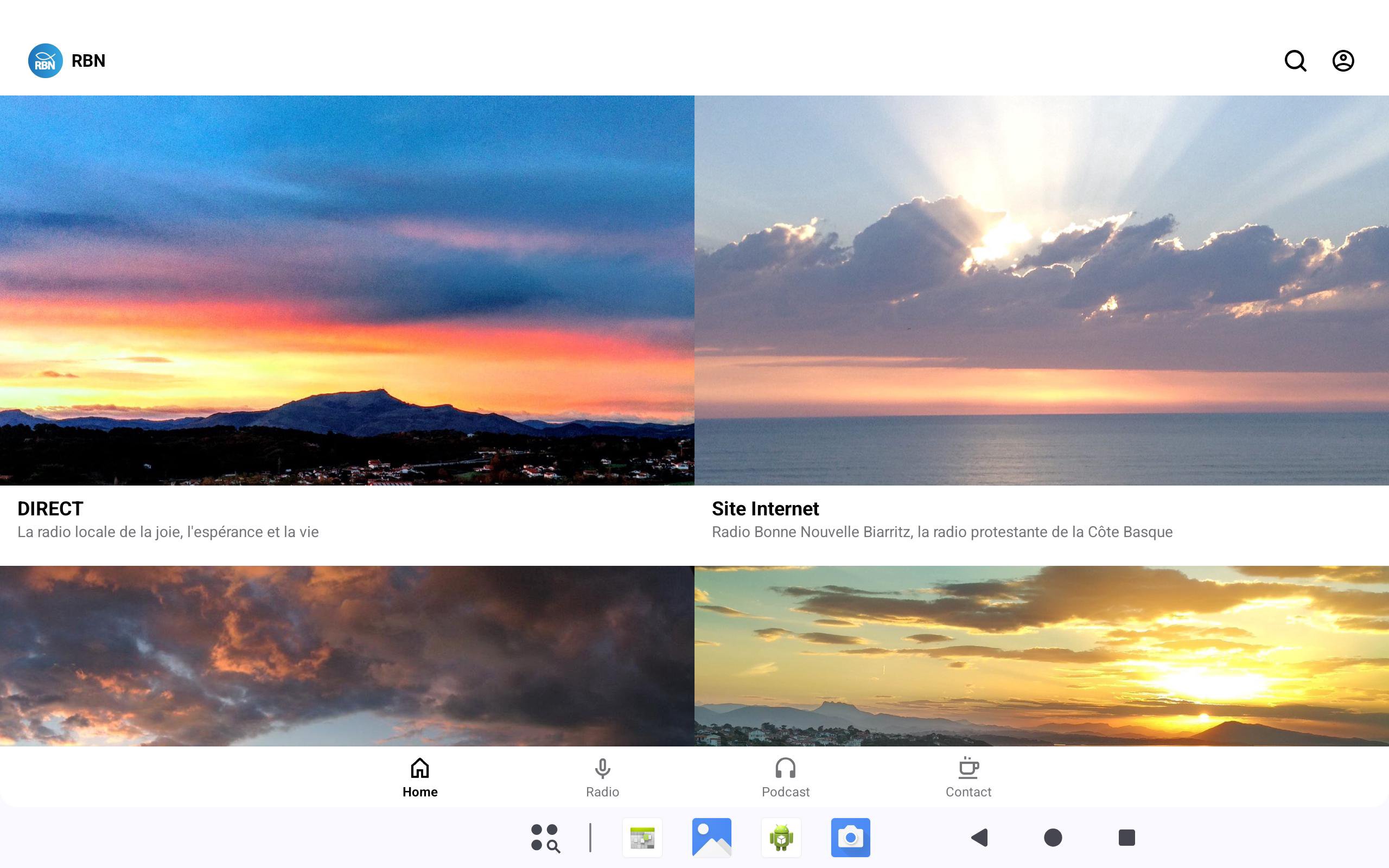
Task: Tap the Contact coffee cup icon
Action: coord(969,768)
